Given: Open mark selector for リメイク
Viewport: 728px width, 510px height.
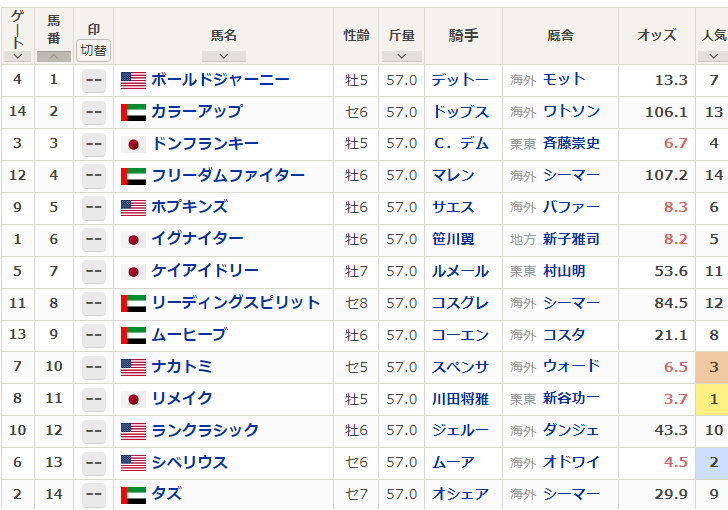Looking at the screenshot, I should pos(94,399).
